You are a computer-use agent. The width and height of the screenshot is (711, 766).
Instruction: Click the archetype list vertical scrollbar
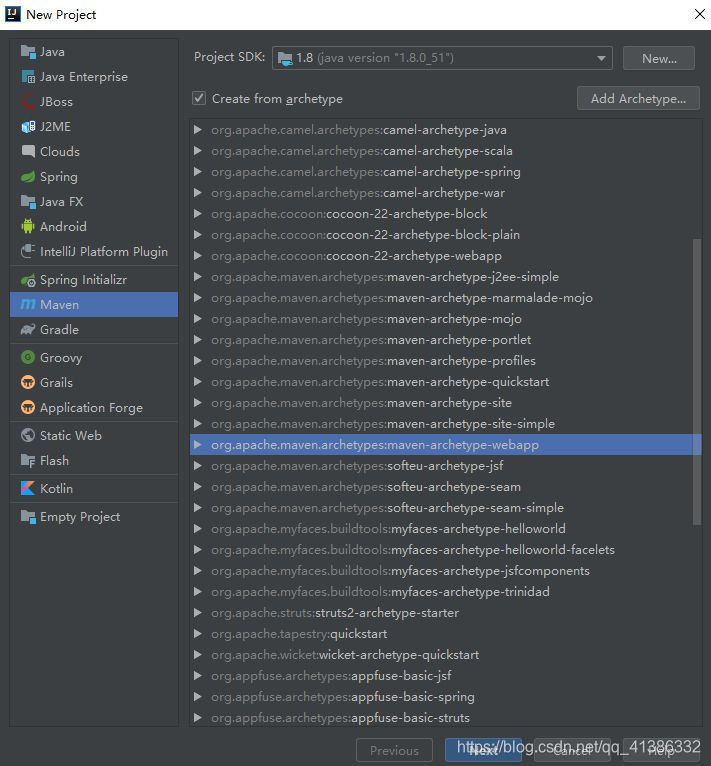[697, 382]
